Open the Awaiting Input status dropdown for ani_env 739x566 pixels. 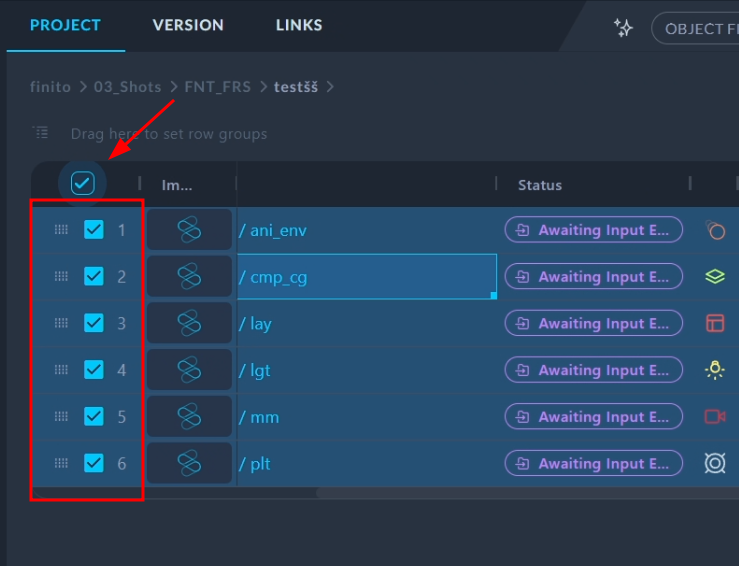pos(593,230)
